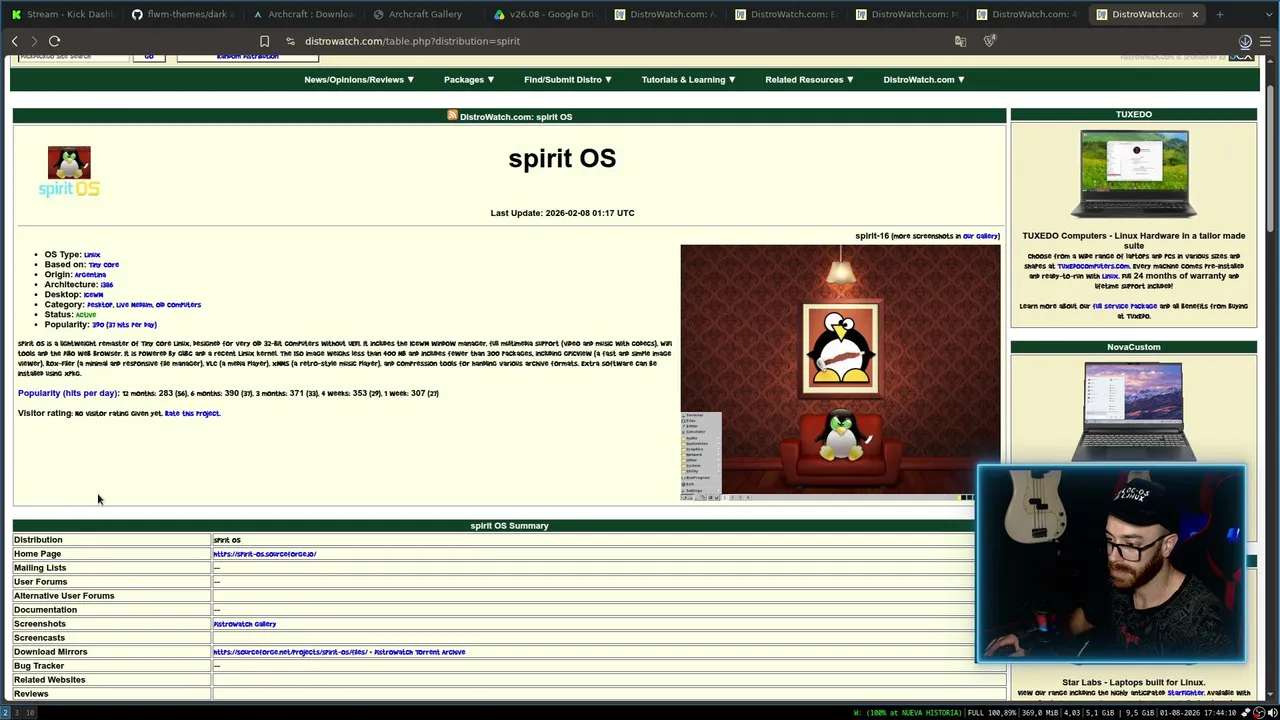Open the spirit-16 desktop screenshot thumbnail

pos(840,372)
